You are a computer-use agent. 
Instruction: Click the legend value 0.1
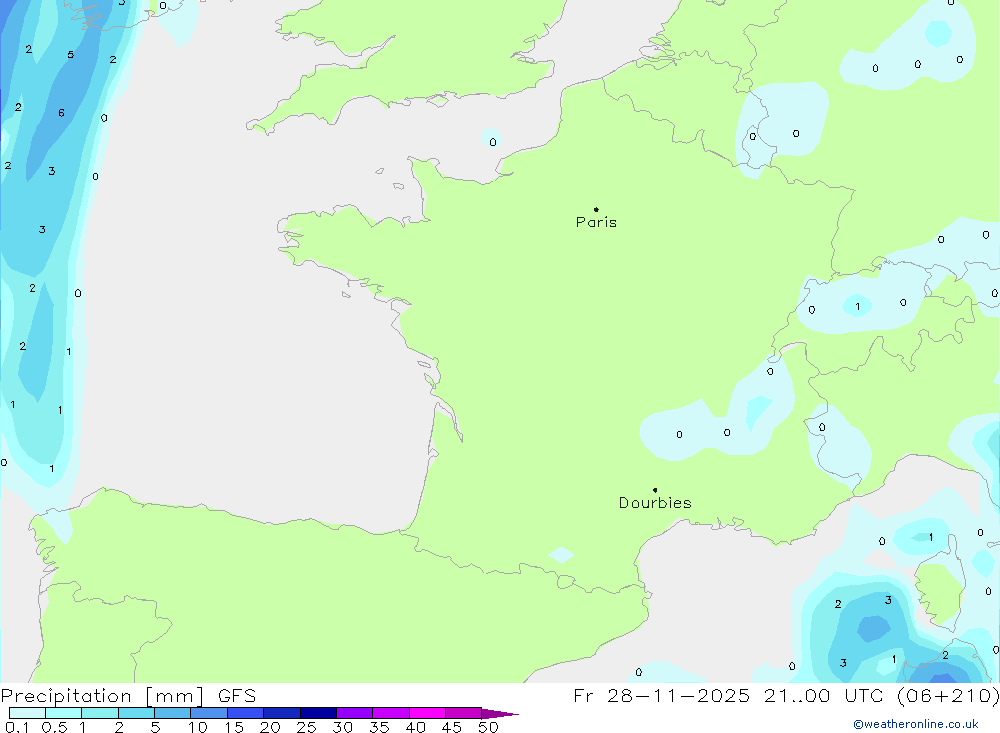click(x=17, y=727)
